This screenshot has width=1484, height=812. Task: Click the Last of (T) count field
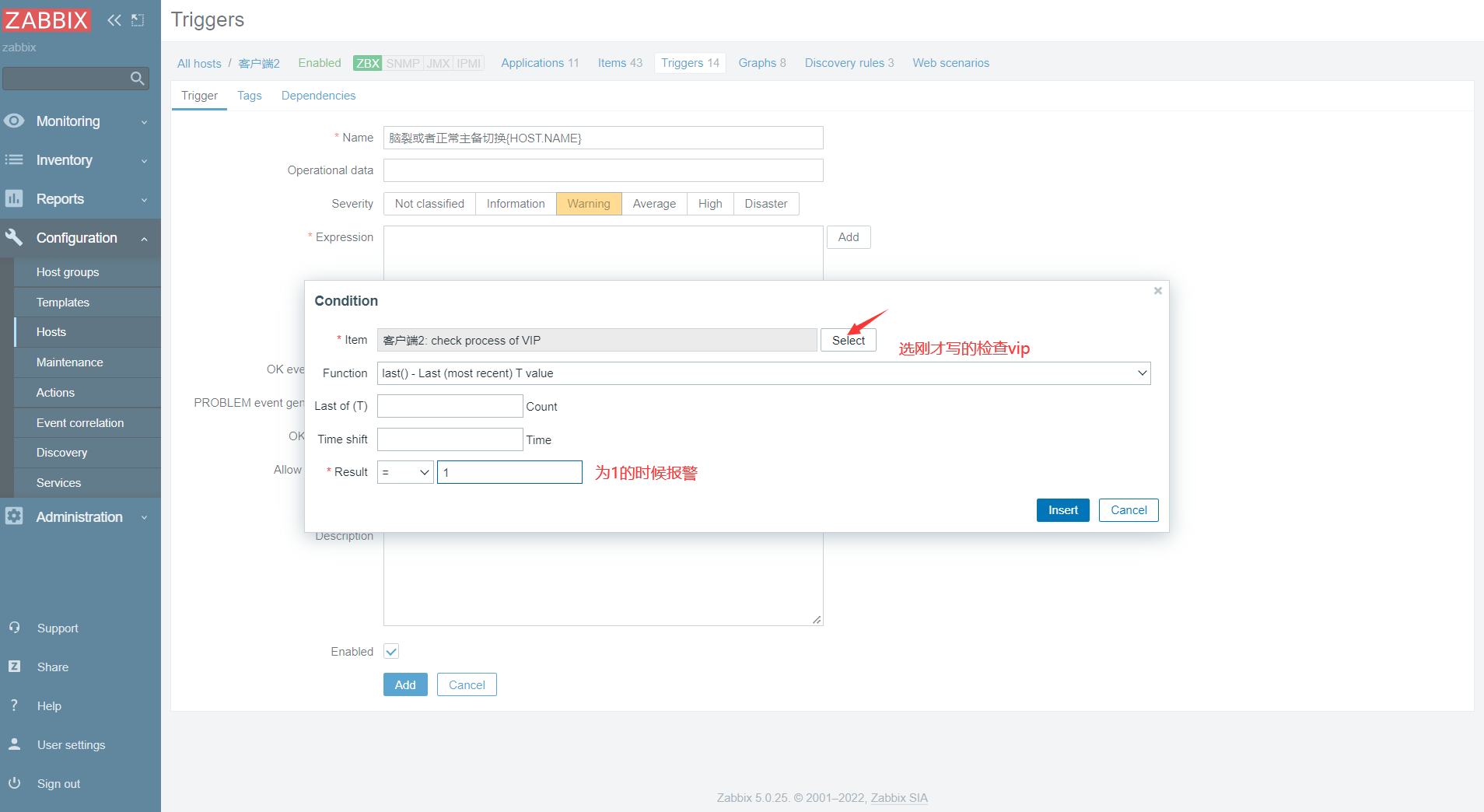(x=450, y=406)
